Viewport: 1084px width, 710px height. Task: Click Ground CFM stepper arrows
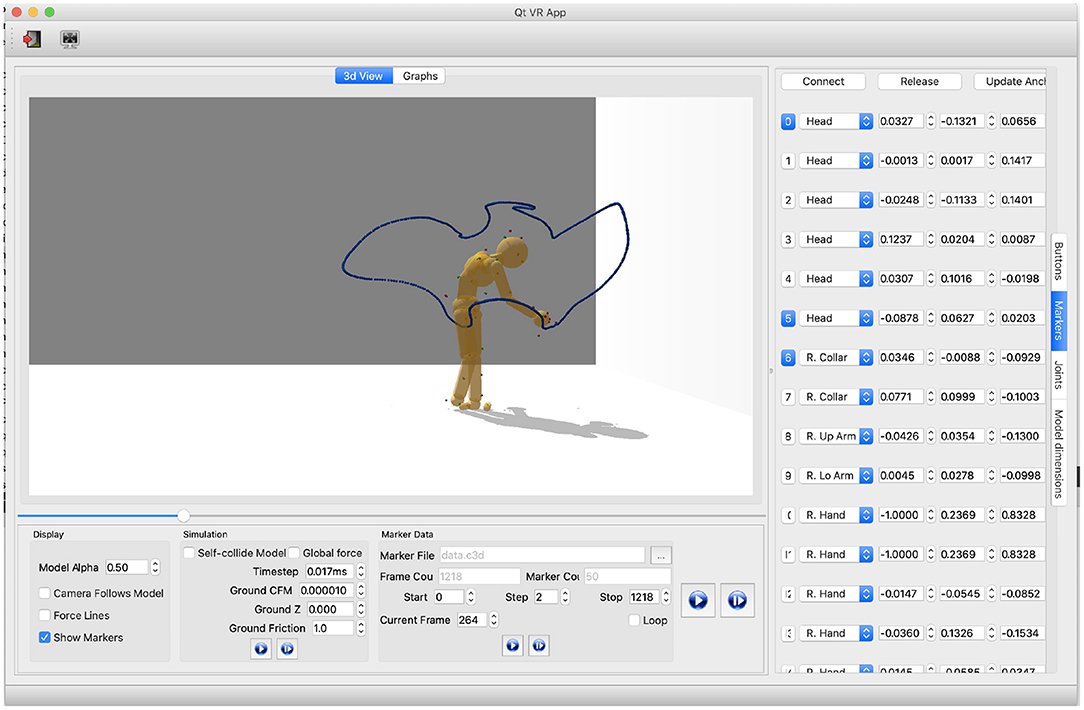click(x=360, y=590)
